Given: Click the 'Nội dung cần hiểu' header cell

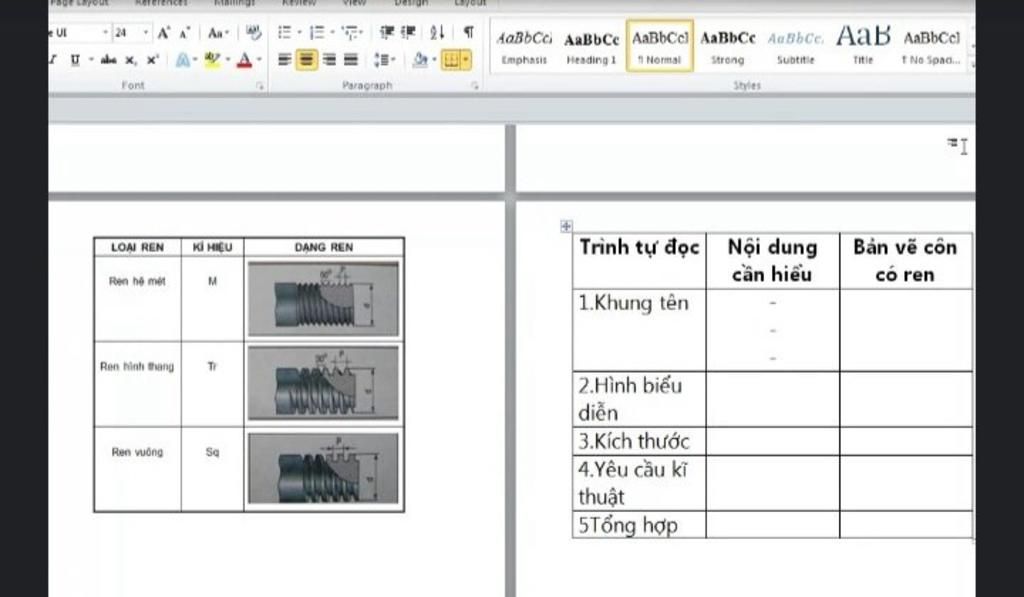Looking at the screenshot, I should coord(773,261).
